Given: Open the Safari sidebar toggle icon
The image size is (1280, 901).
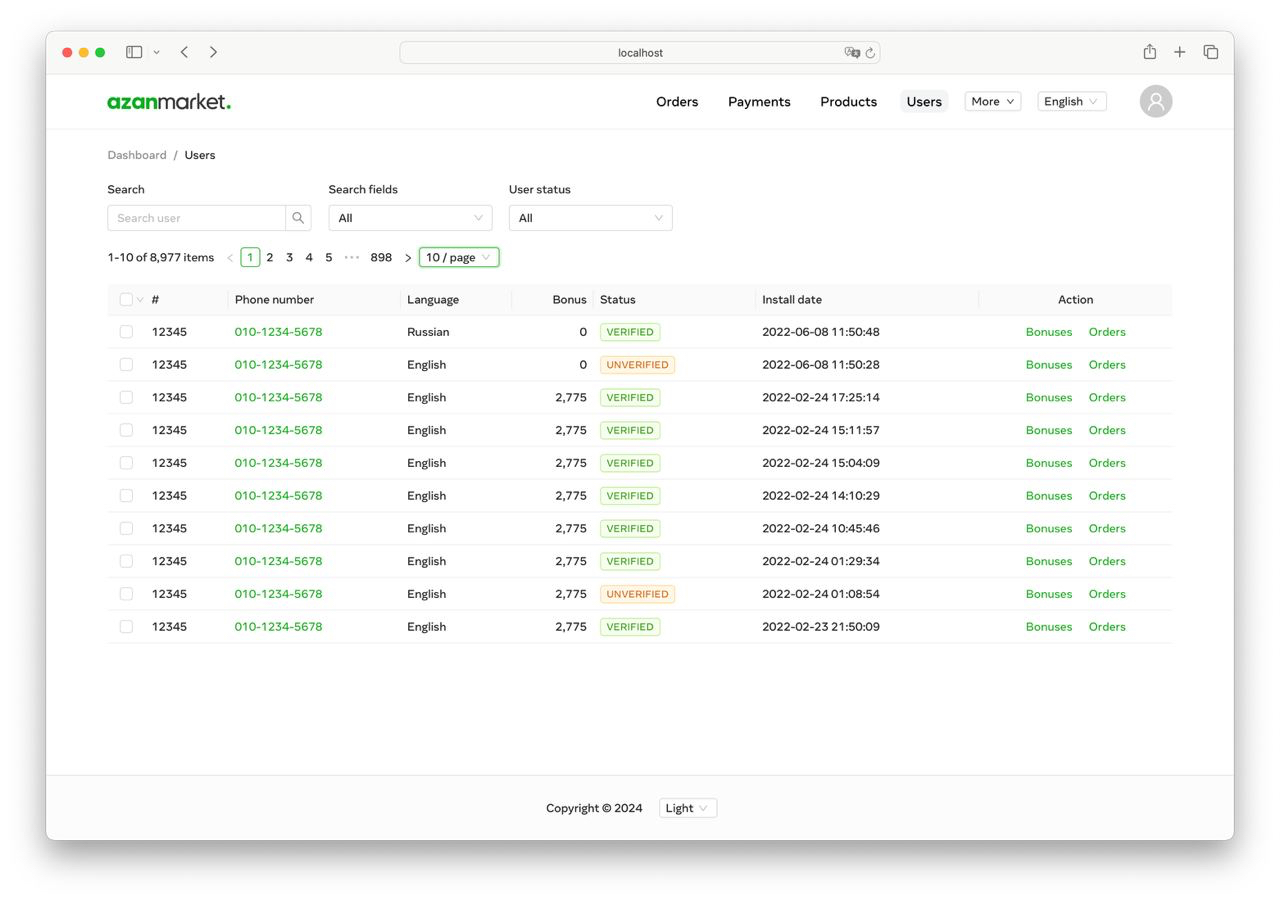Looking at the screenshot, I should coord(134,51).
